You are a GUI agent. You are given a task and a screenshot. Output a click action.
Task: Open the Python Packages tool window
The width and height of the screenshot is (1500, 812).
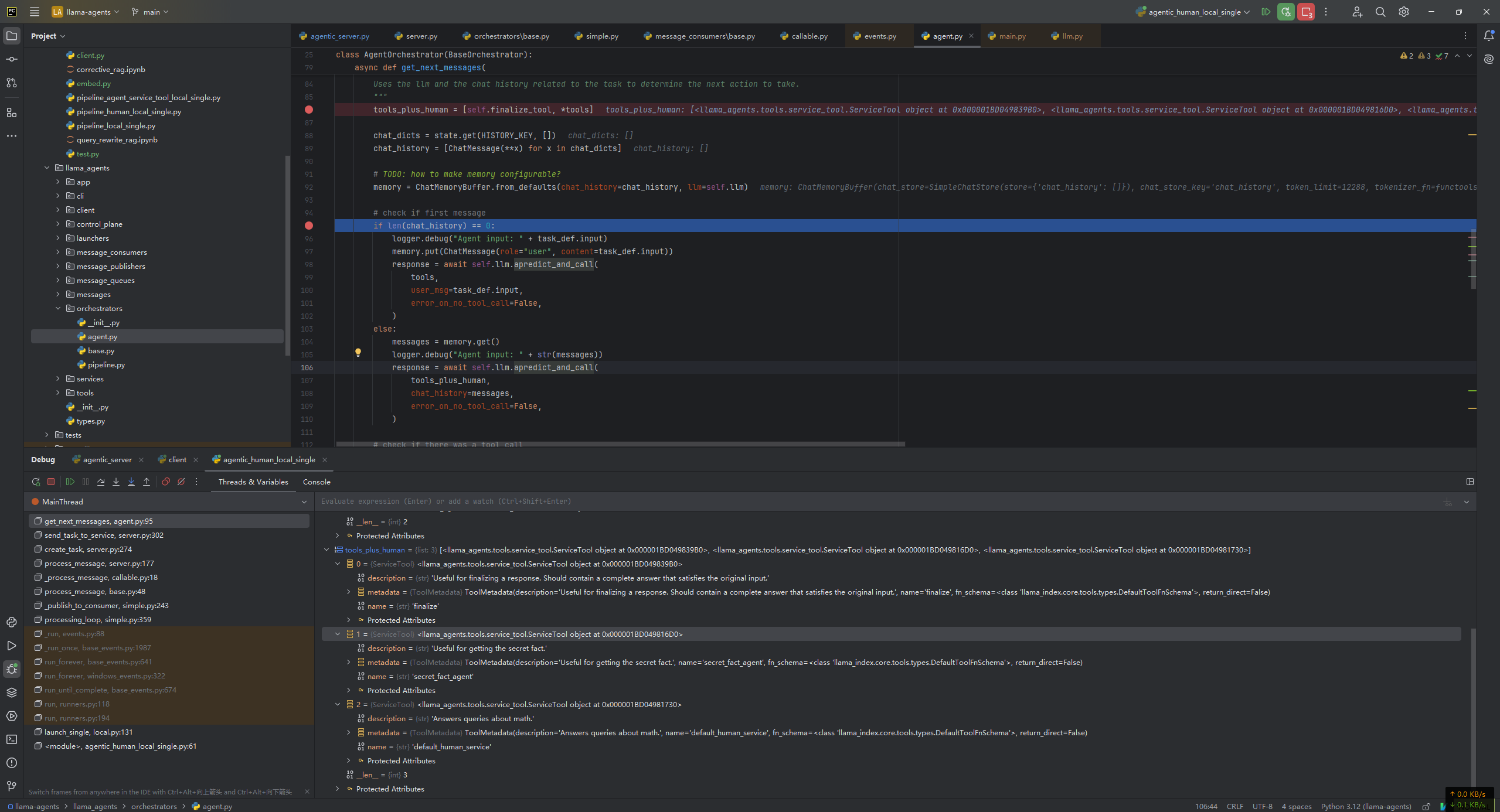tap(12, 692)
